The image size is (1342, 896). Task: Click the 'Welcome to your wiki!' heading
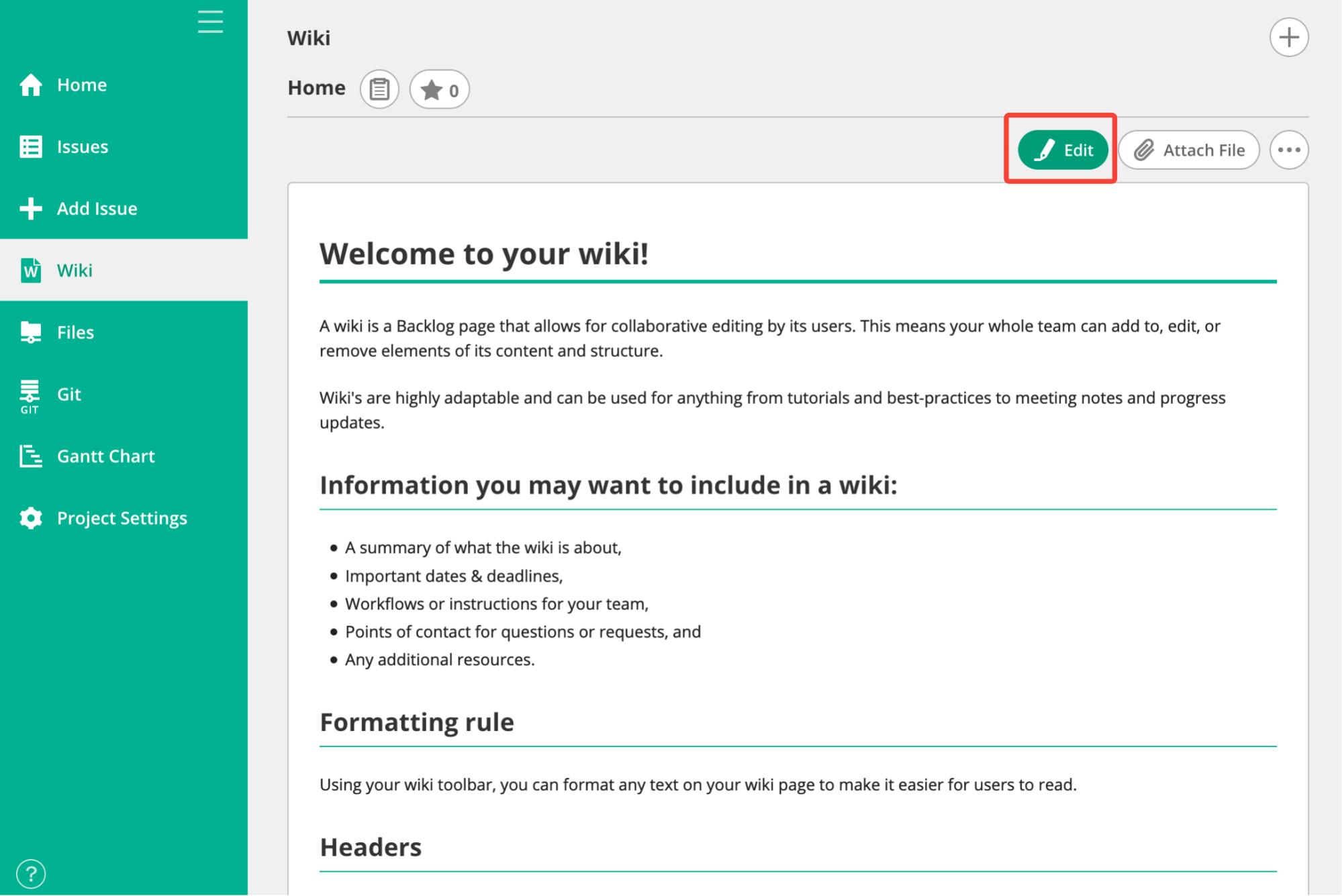[483, 254]
